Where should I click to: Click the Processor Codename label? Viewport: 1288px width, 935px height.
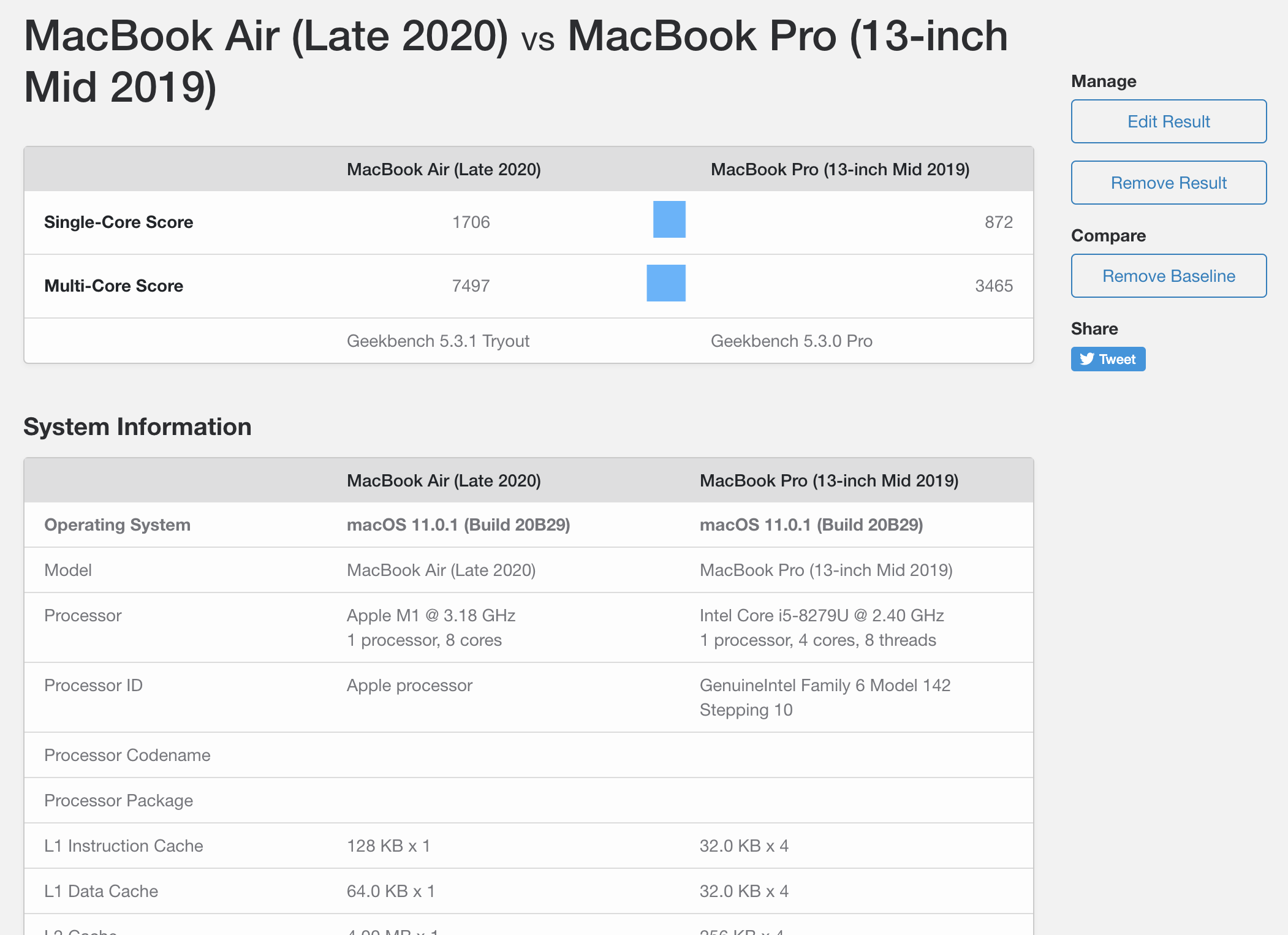click(x=127, y=755)
